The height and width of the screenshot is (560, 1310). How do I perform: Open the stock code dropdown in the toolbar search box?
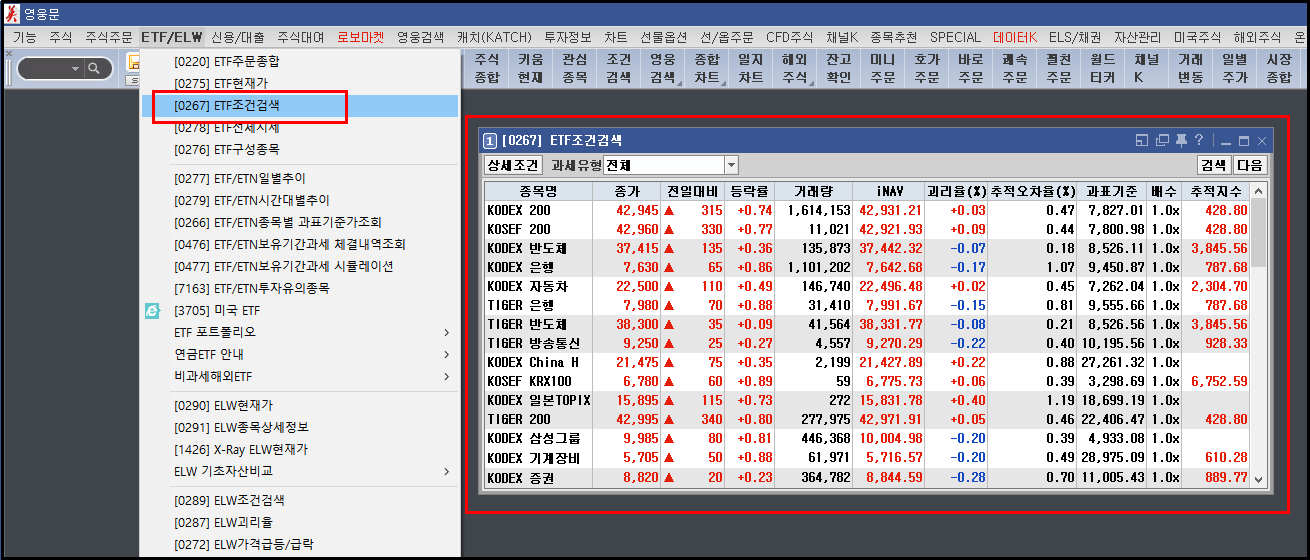tap(75, 69)
